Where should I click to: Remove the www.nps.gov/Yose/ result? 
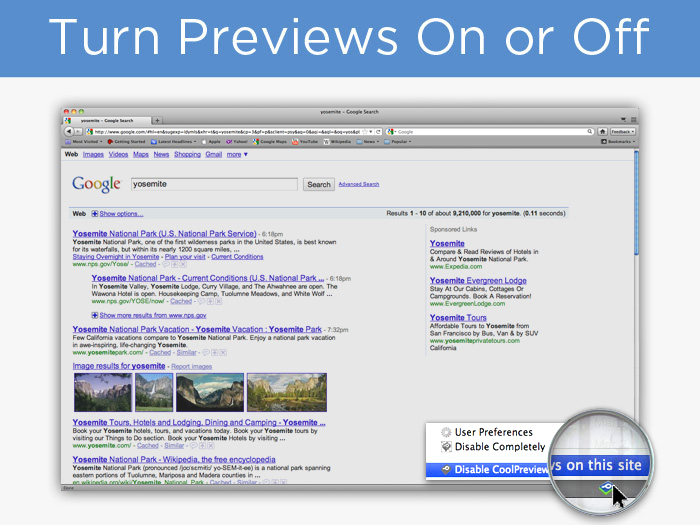(x=183, y=264)
